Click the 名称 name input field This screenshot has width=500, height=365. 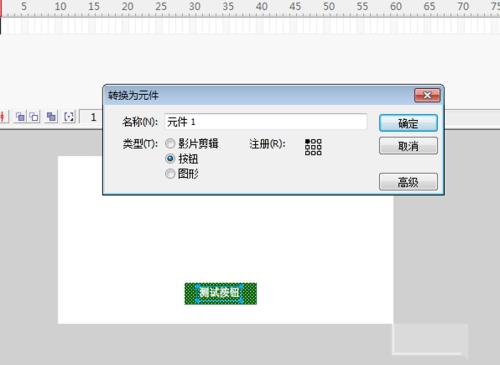[266, 122]
